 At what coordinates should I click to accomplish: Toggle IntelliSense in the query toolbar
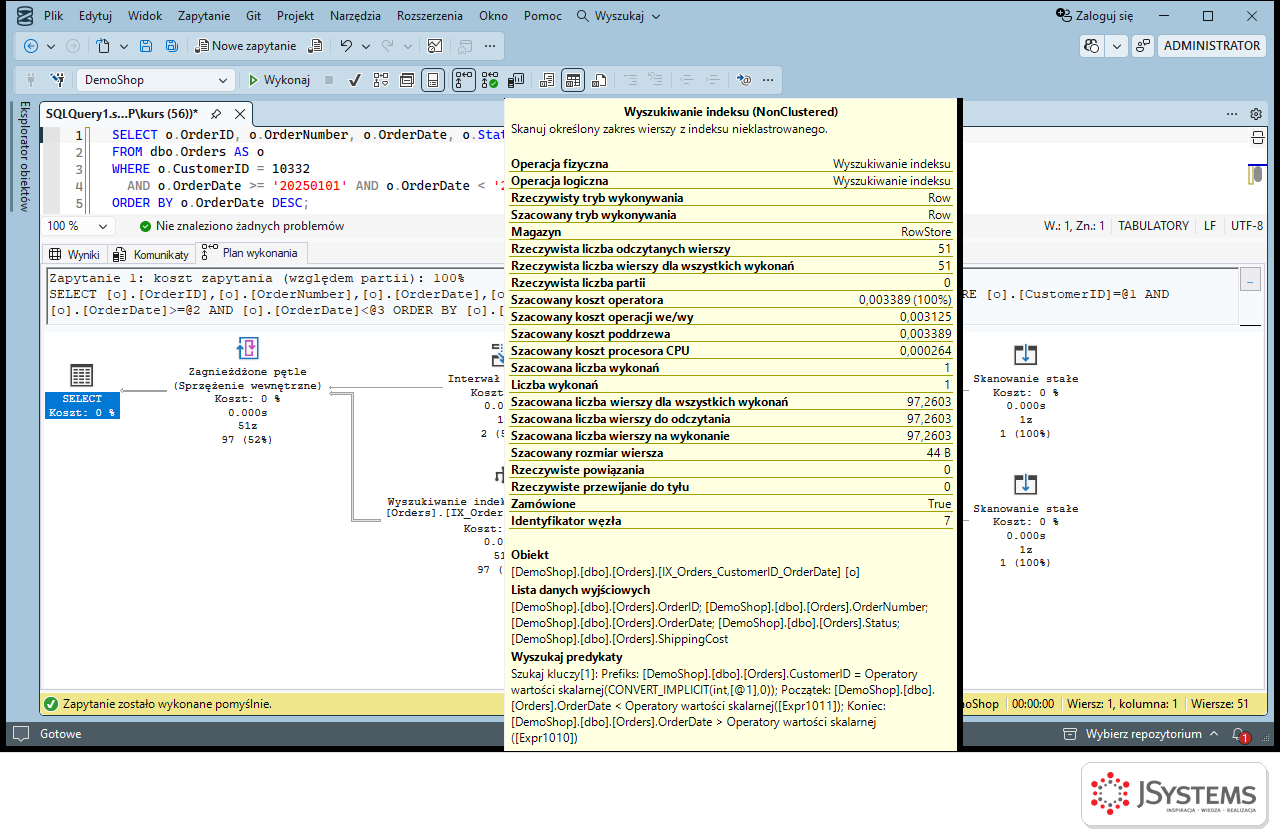[x=433, y=80]
